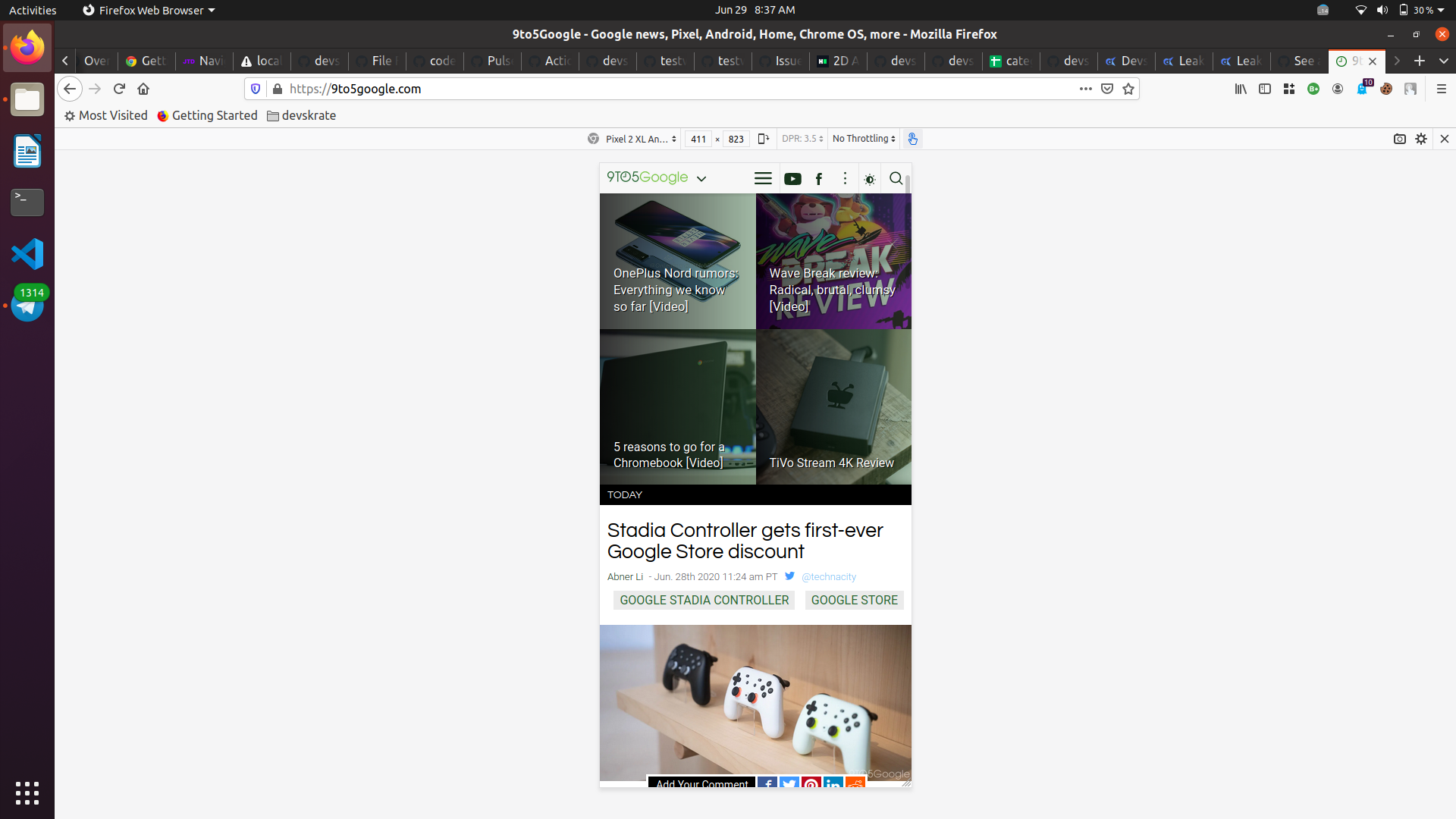Open the DPR 3.5 dropdown
1456x819 pixels.
[802, 139]
